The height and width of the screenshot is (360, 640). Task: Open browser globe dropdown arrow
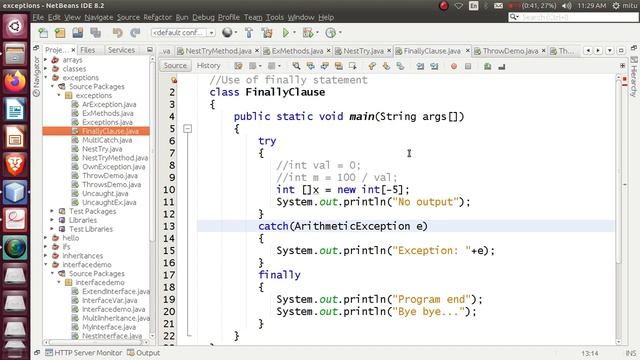(236, 33)
